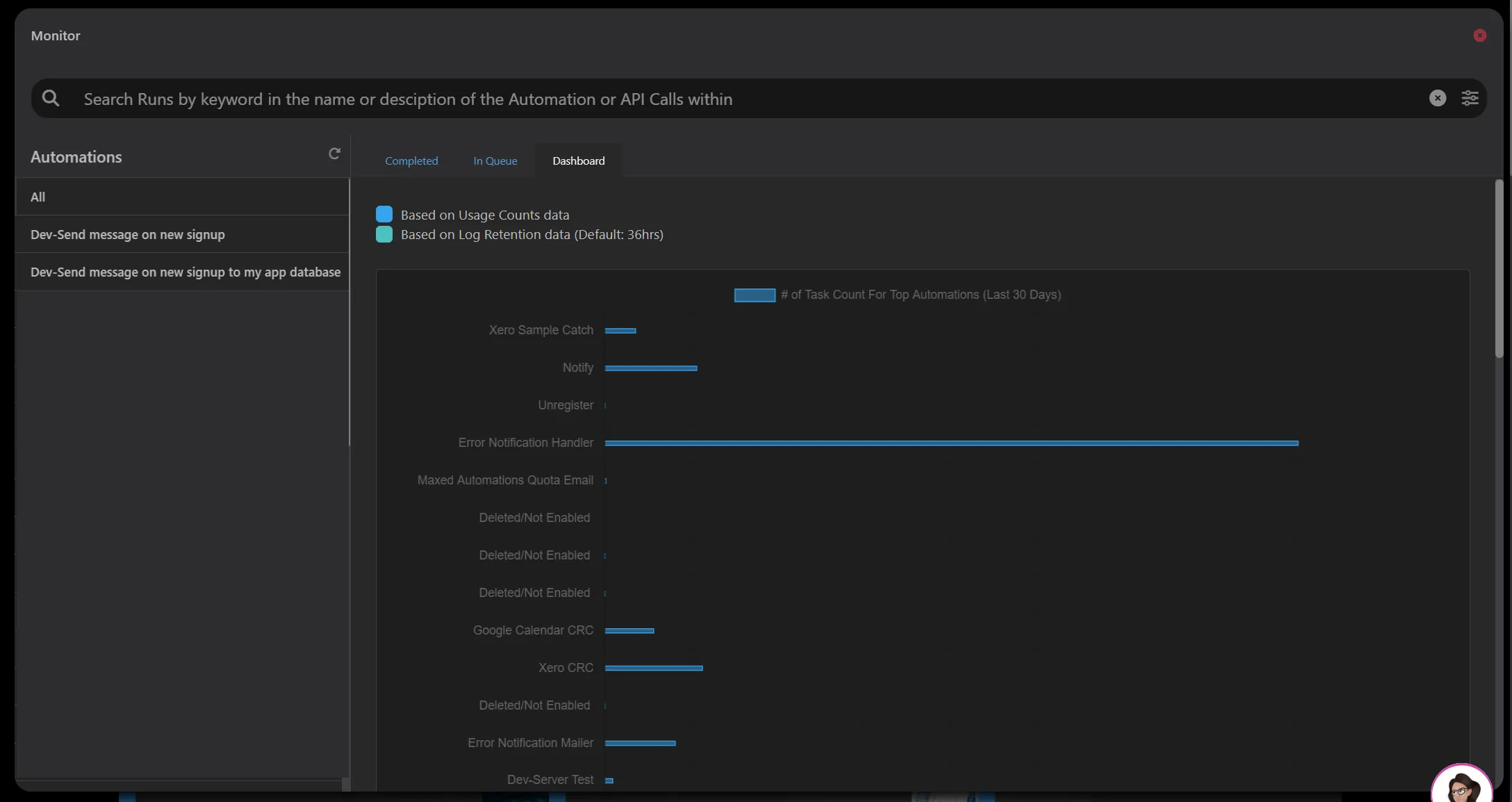Click the Usage Counts blue swatch
Screen dimensions: 1512x802
pyautogui.click(x=384, y=214)
